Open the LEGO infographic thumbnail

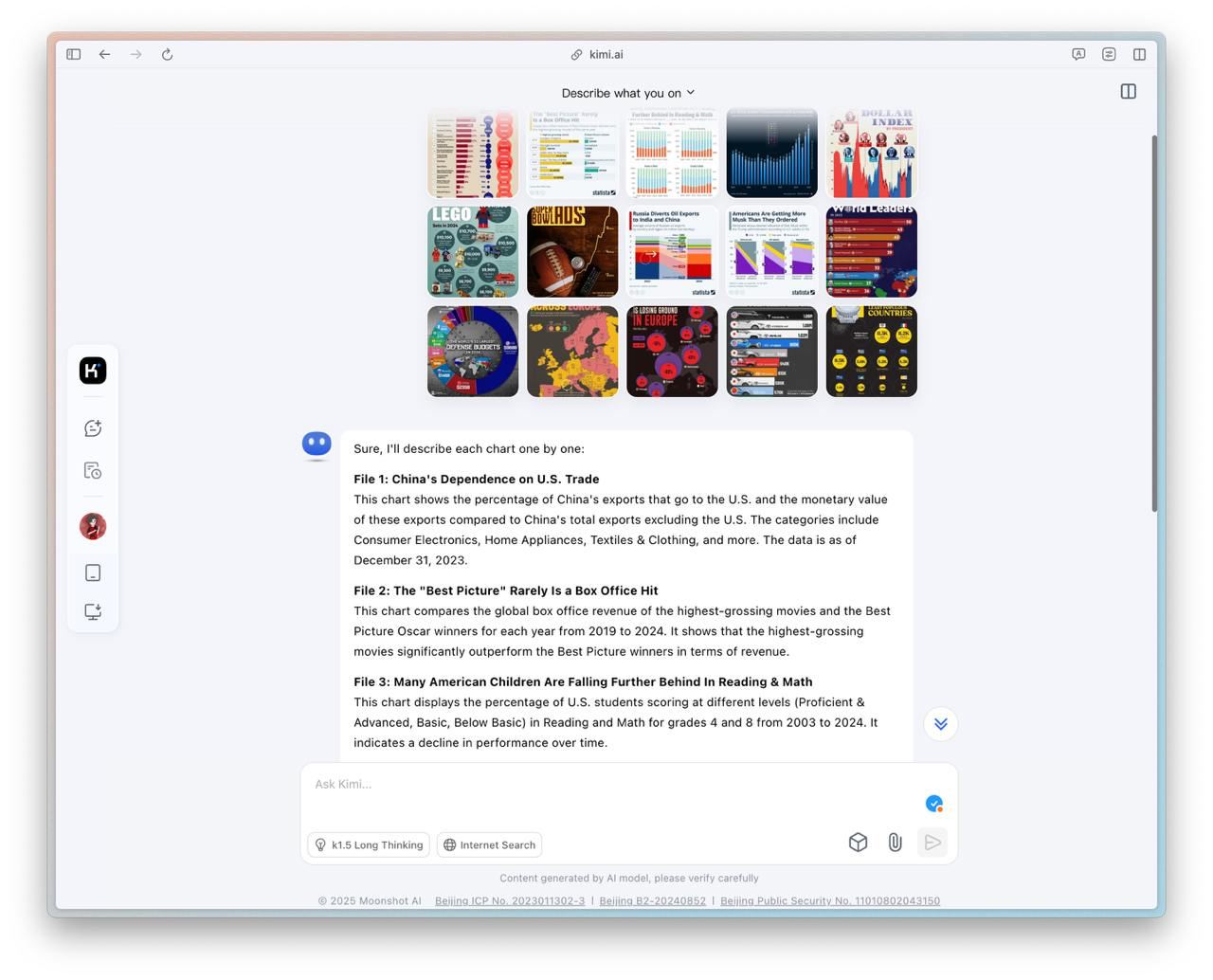473,252
